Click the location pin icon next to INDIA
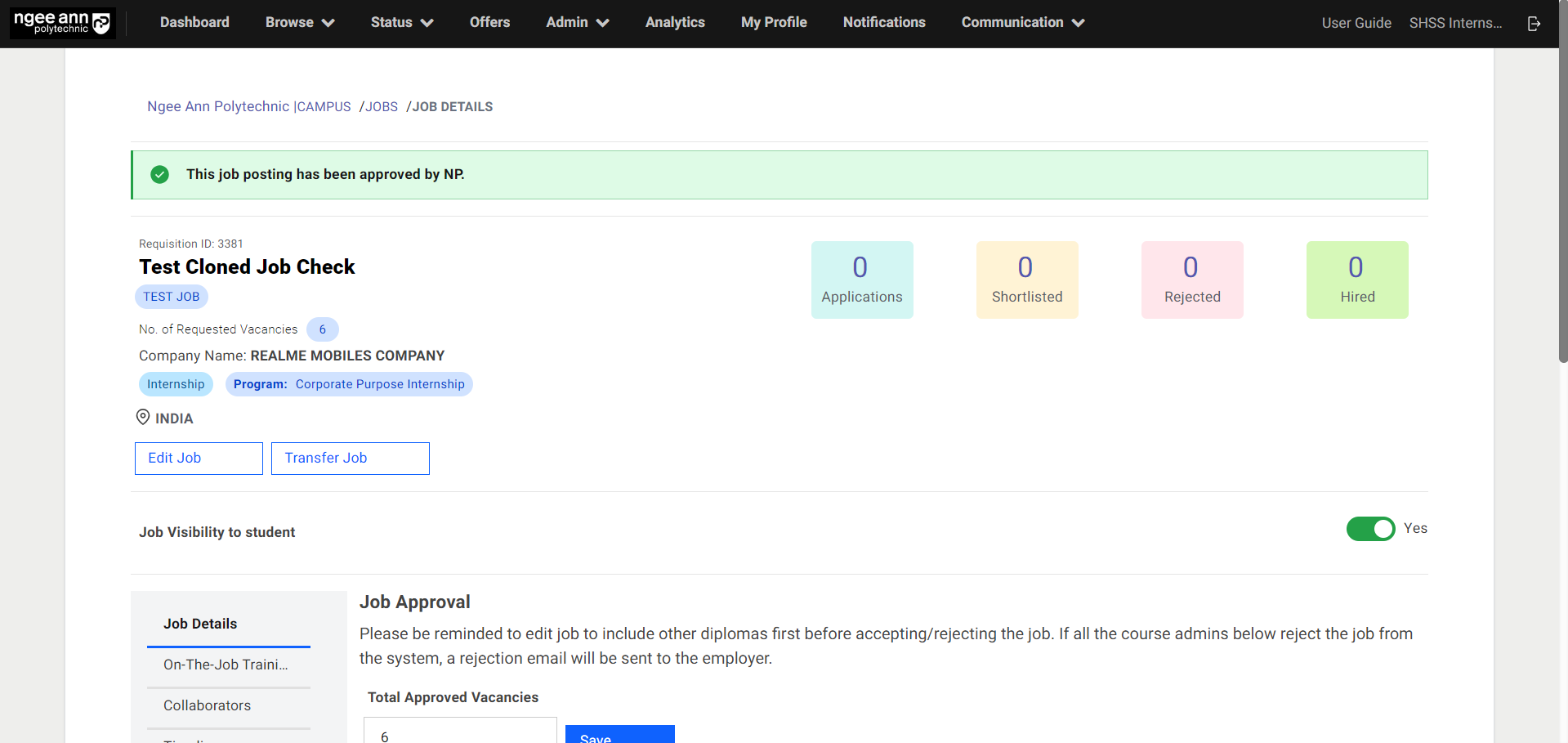This screenshot has height=743, width=1568. pos(143,417)
